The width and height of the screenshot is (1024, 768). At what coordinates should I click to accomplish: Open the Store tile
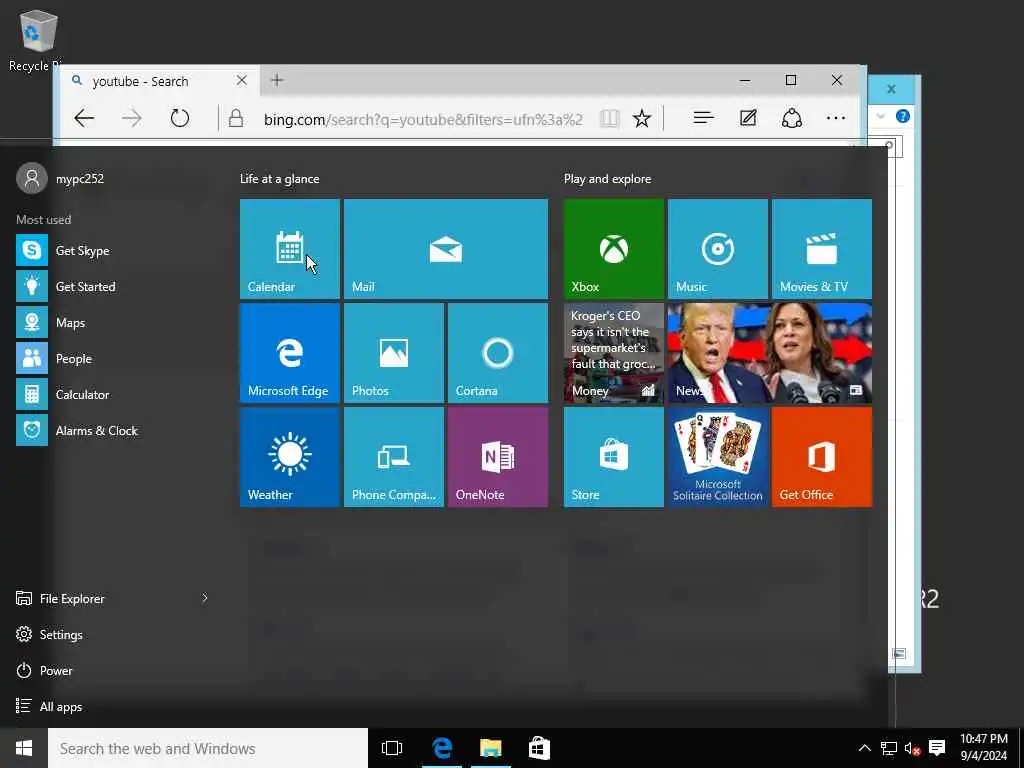pyautogui.click(x=614, y=456)
